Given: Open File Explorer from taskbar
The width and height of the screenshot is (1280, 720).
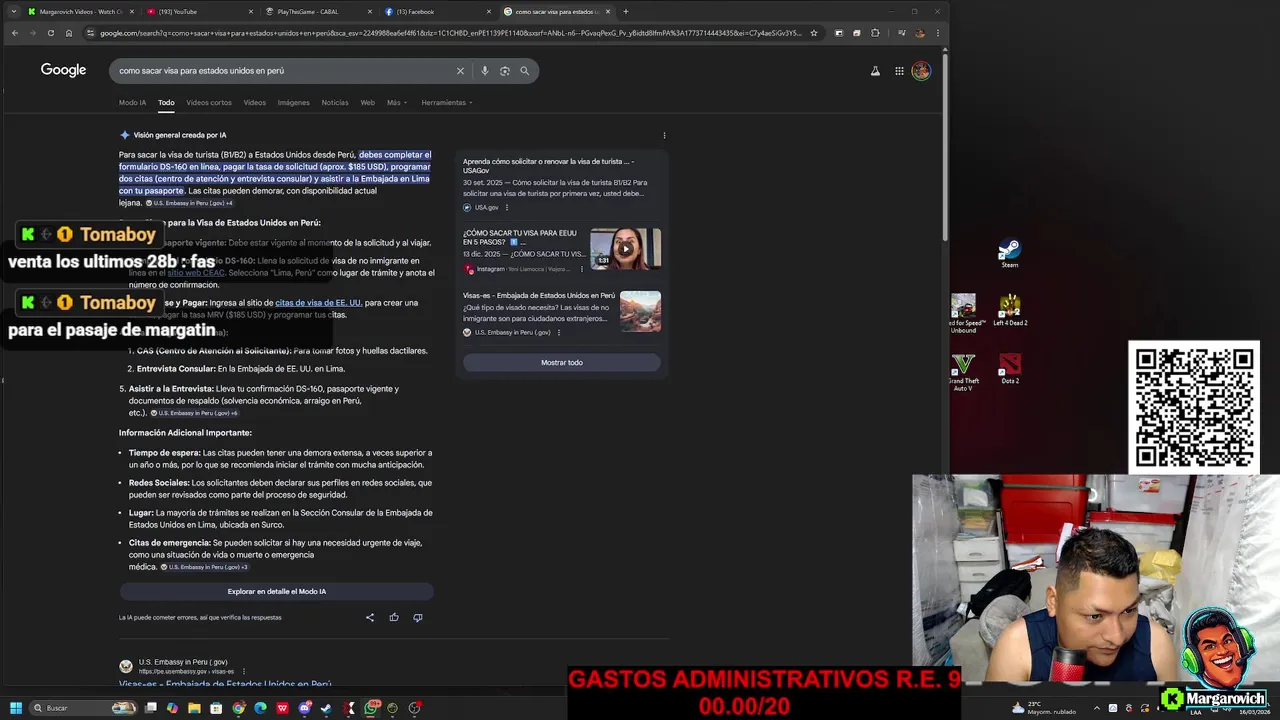Looking at the screenshot, I should pos(194,708).
